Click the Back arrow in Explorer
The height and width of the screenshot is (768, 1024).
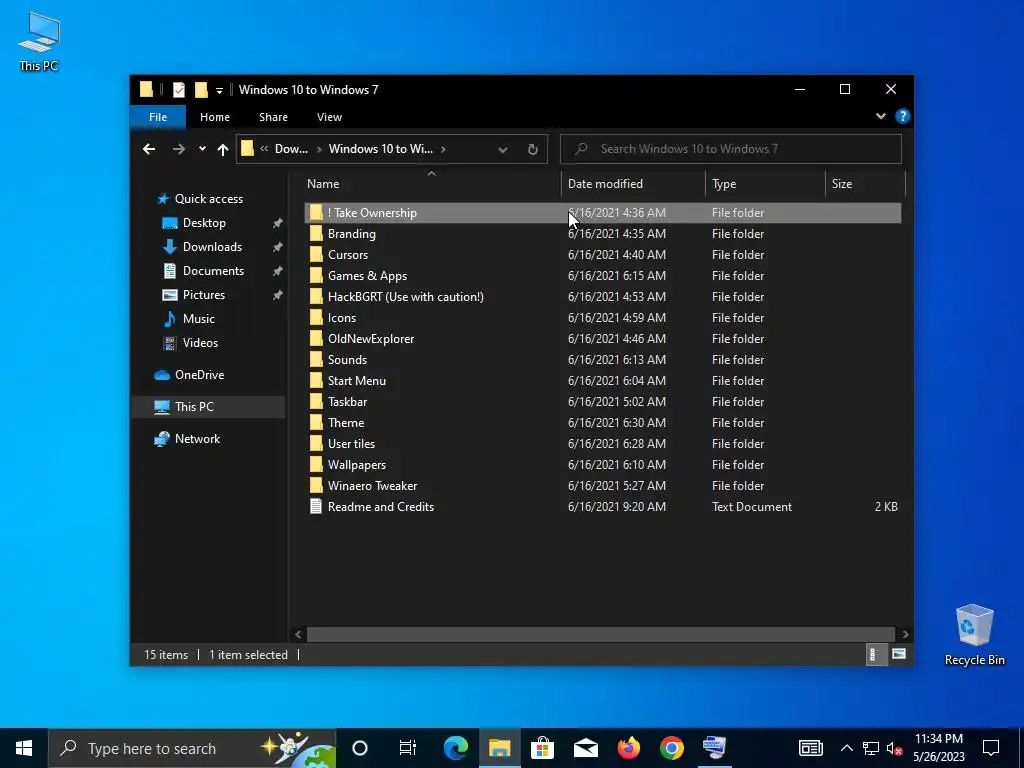149,149
